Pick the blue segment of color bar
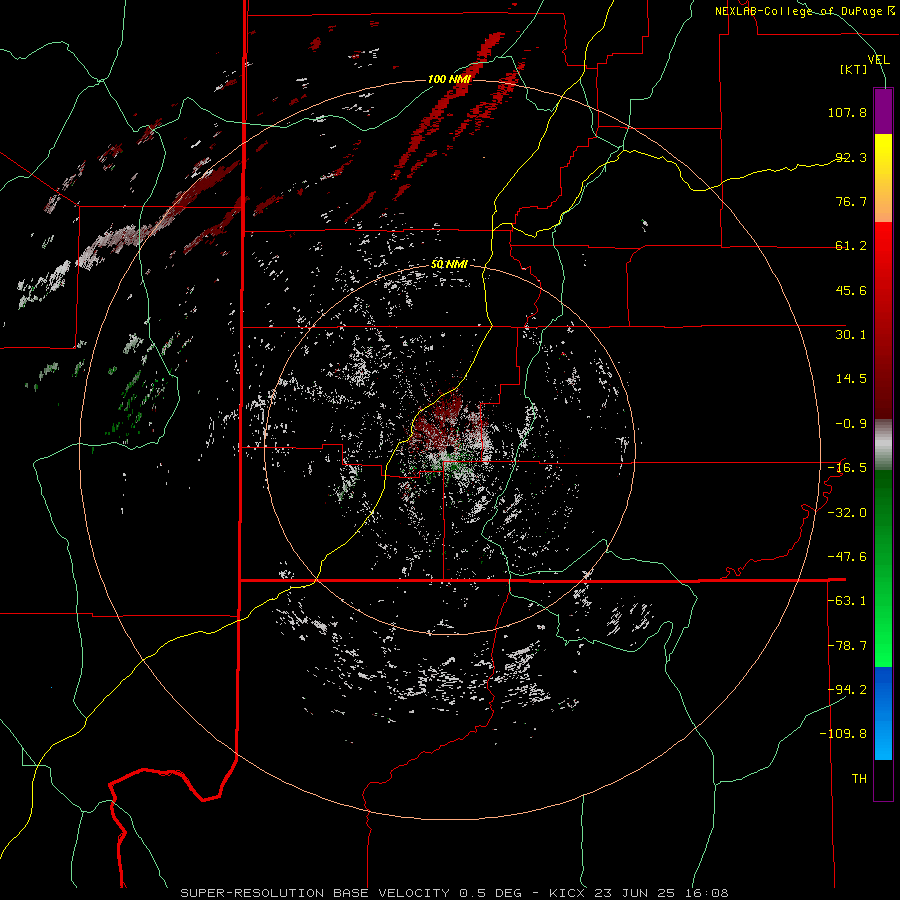 pyautogui.click(x=883, y=713)
